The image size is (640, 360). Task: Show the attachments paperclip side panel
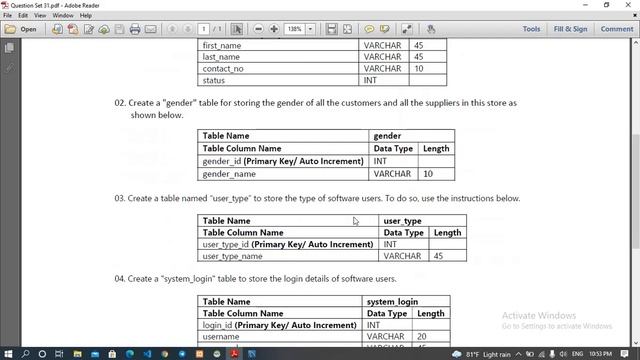pos(9,67)
